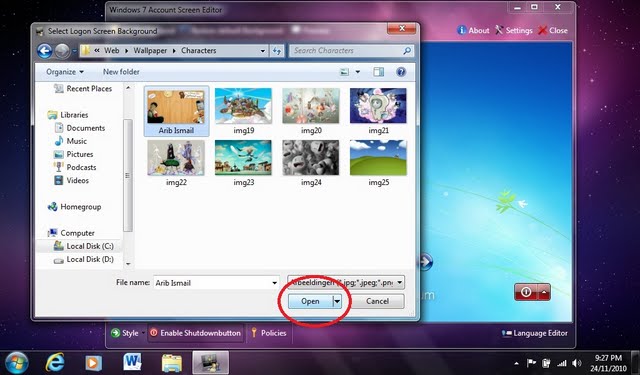Select the img21 thumbnail

[378, 111]
